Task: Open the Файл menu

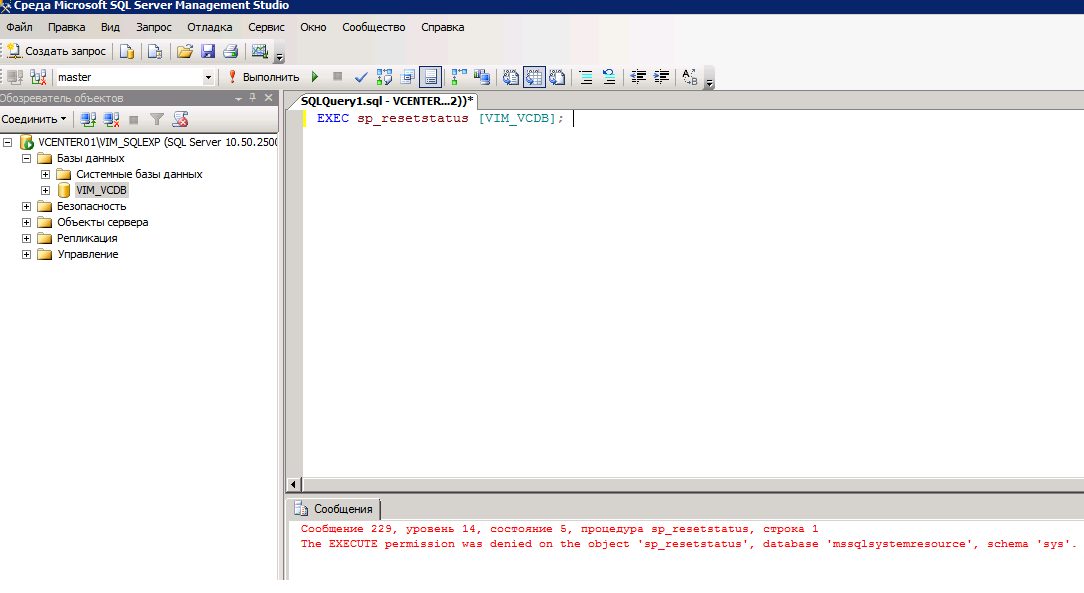Action: click(x=19, y=27)
